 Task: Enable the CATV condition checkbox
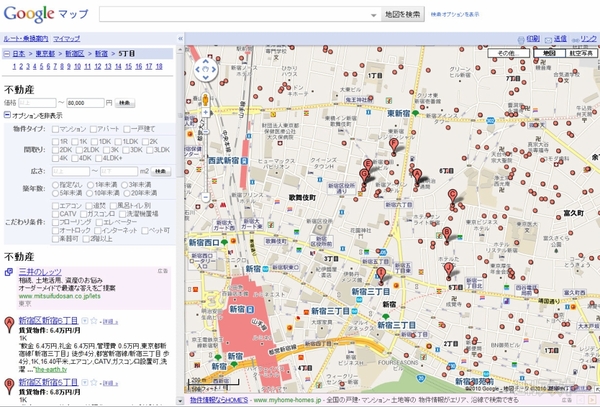55,214
